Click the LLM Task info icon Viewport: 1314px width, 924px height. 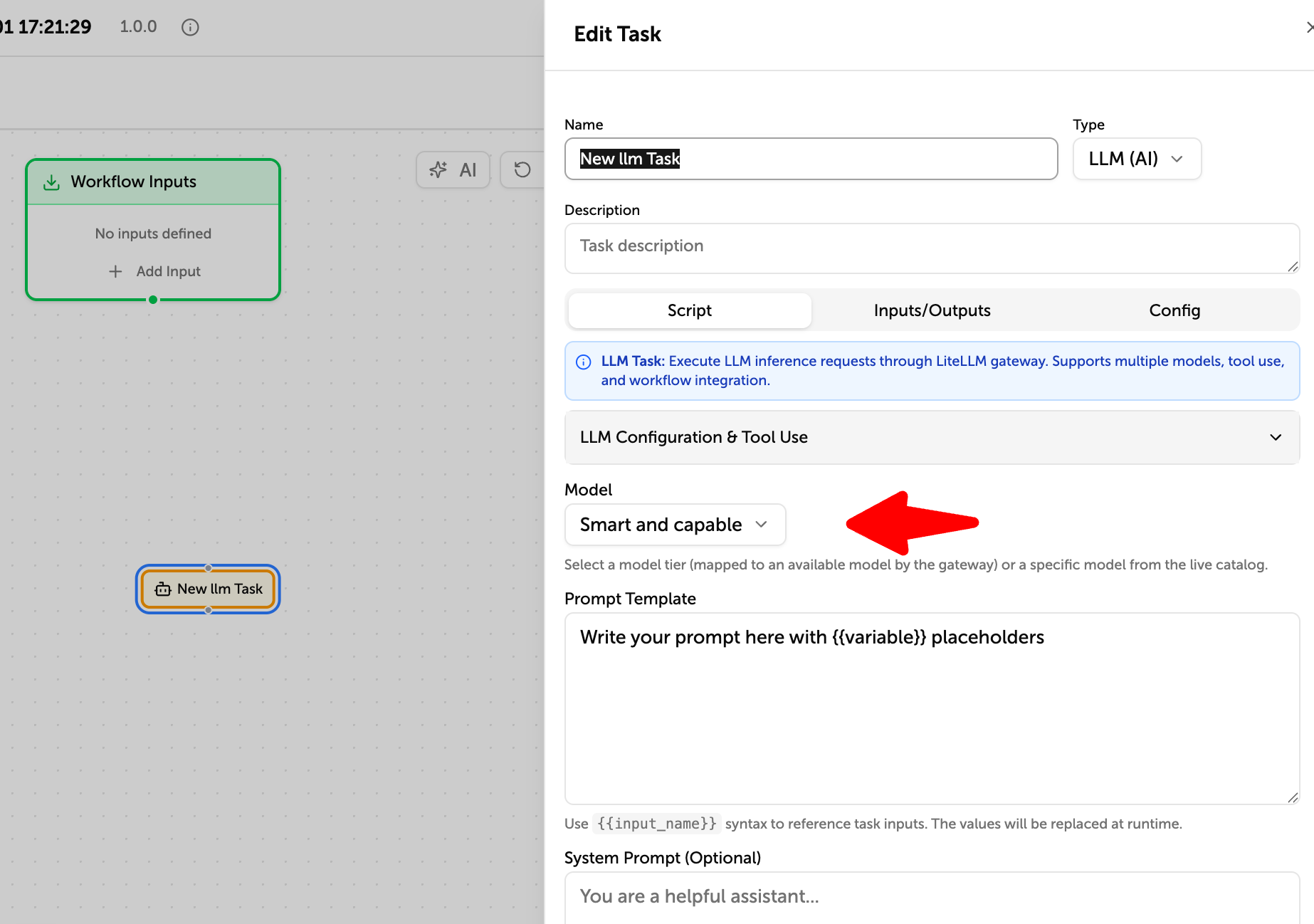tap(583, 362)
